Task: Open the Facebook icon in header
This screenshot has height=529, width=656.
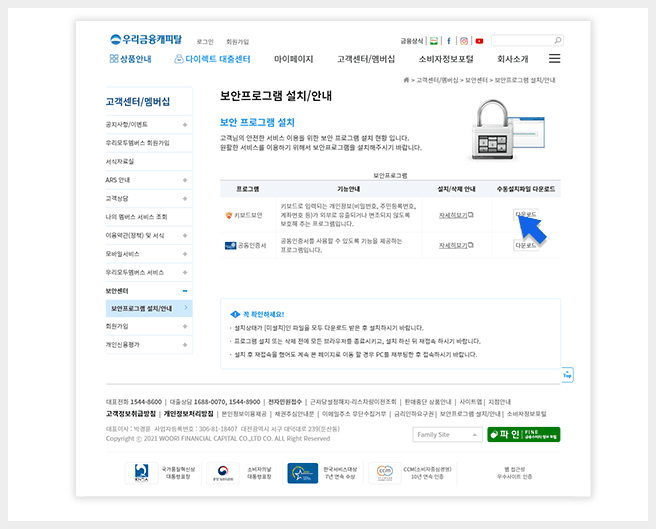Action: (x=449, y=41)
